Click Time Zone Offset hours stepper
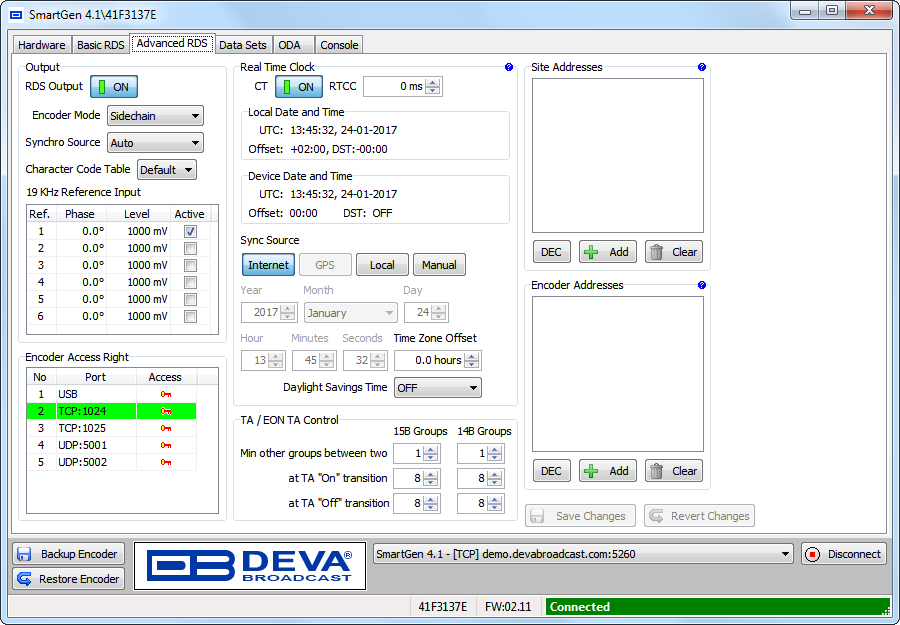 click(472, 360)
